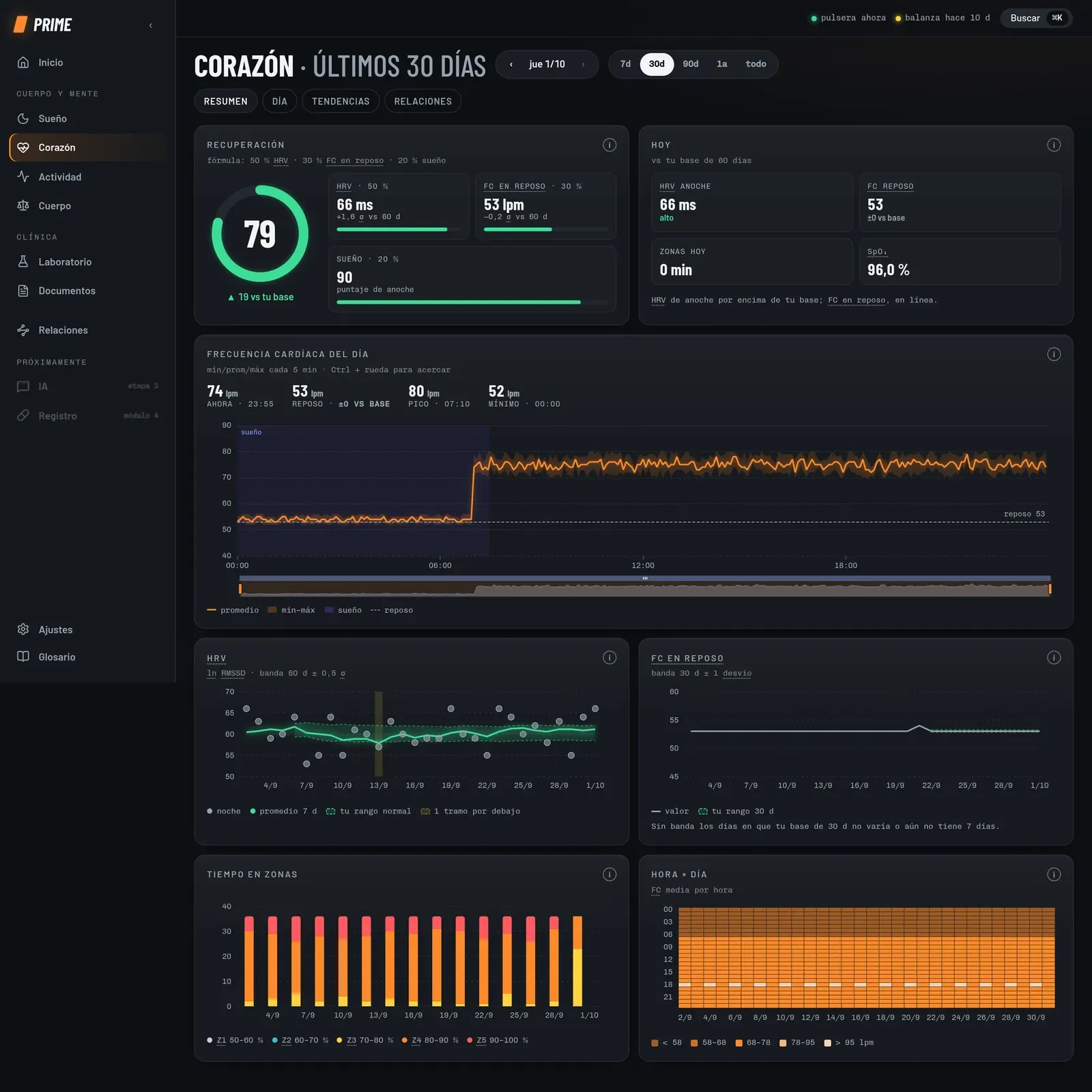Go to previous date before jue 1/10
The image size is (1092, 1092).
tap(511, 64)
